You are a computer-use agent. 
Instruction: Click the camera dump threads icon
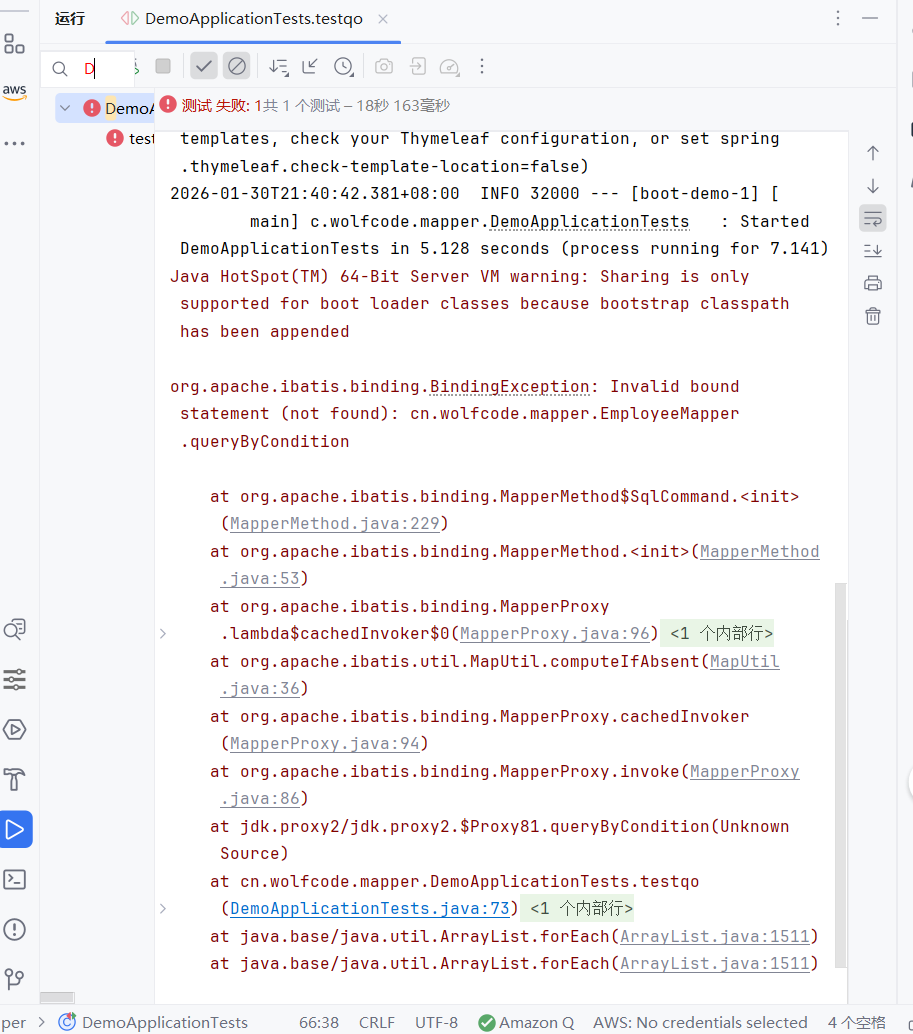pos(384,67)
